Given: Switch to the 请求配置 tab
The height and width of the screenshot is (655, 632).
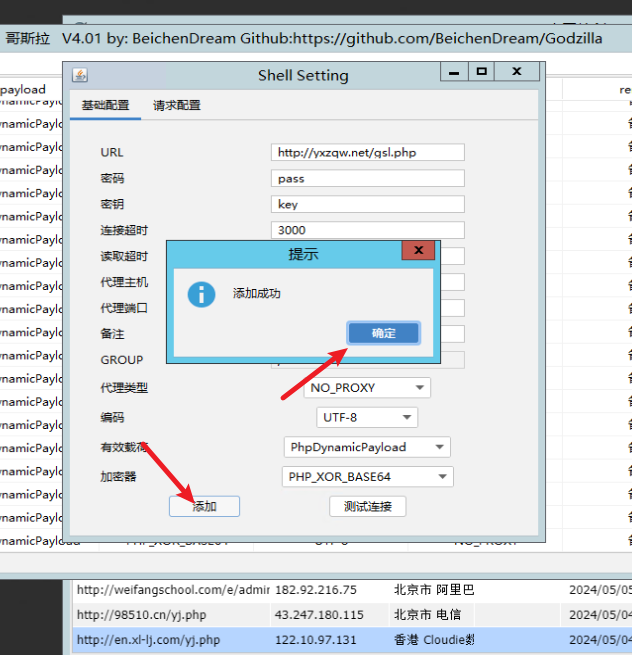Looking at the screenshot, I should pyautogui.click(x=177, y=105).
